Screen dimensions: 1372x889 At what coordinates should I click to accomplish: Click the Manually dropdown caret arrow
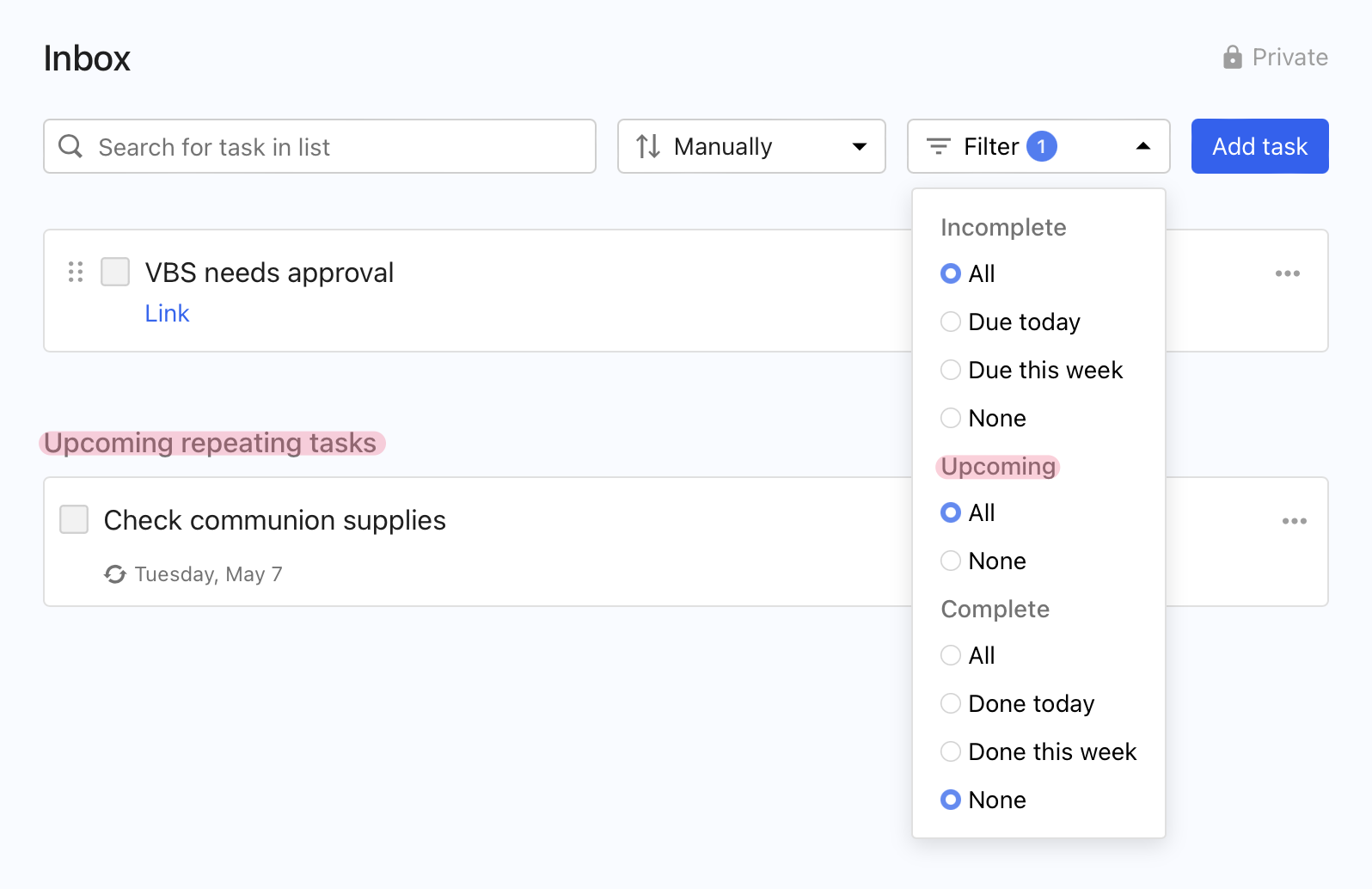point(859,147)
